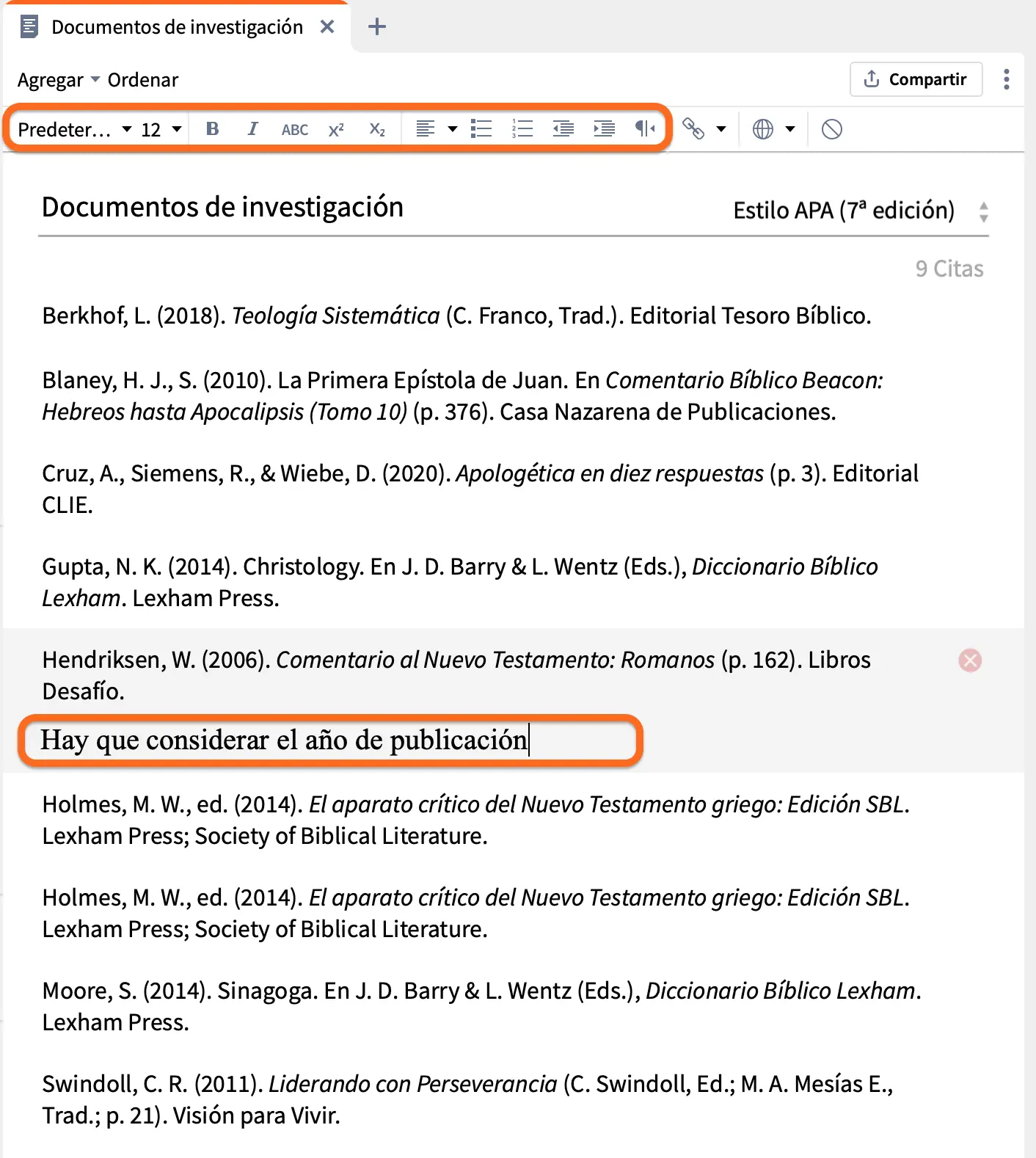Open the Predeterminado font dropdown
The image size is (1036, 1158).
[x=74, y=130]
